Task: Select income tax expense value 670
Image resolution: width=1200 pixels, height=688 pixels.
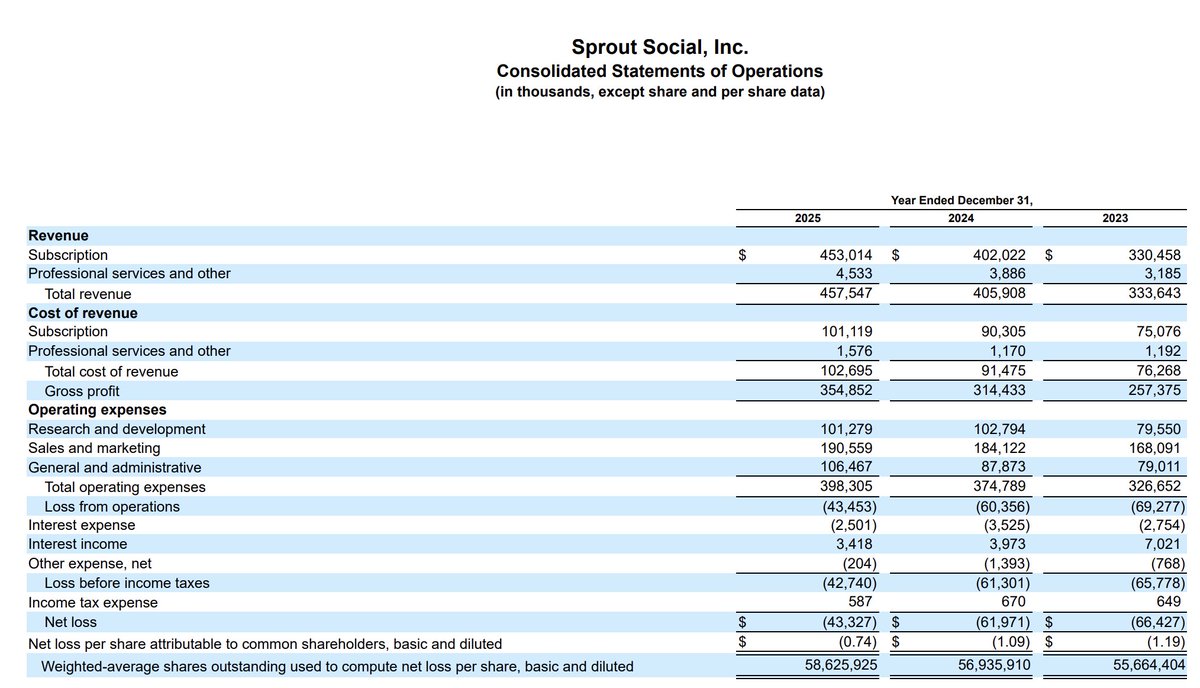Action: pos(1012,602)
